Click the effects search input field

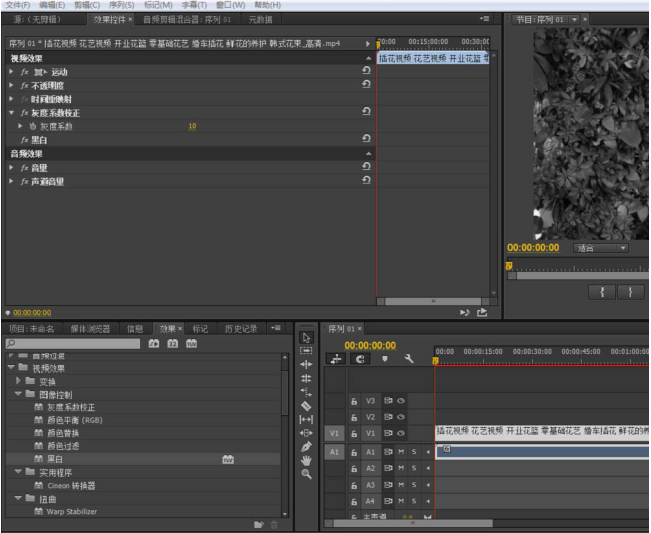[72, 343]
